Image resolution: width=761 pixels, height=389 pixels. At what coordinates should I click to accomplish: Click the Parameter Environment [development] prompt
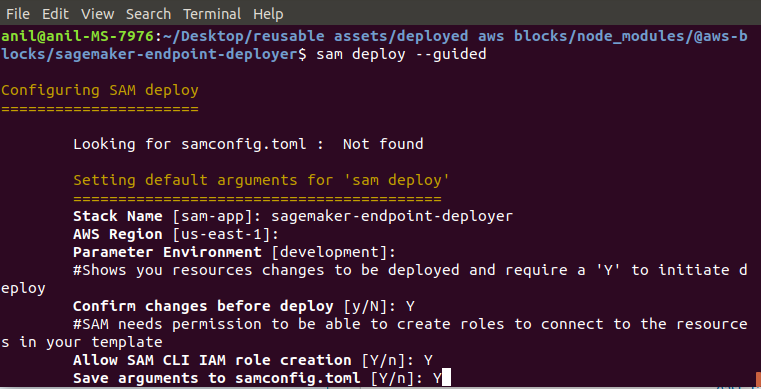234,252
